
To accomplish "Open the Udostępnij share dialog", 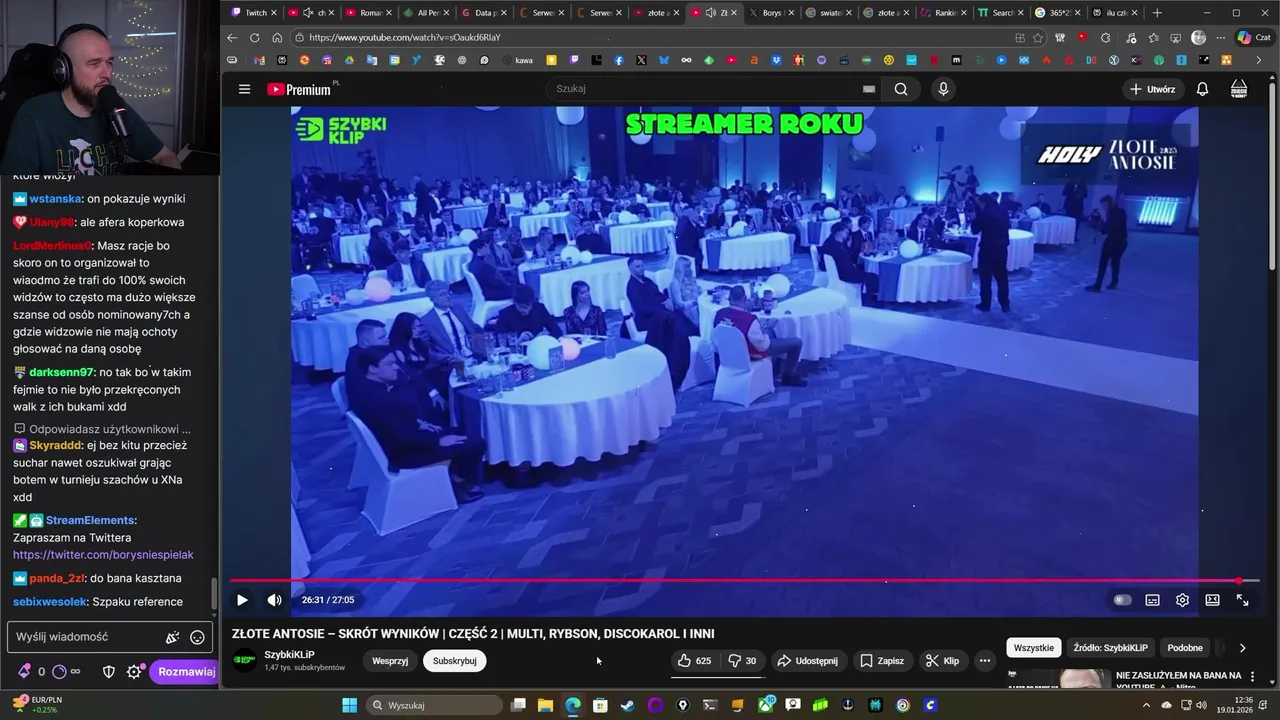I will (808, 661).
